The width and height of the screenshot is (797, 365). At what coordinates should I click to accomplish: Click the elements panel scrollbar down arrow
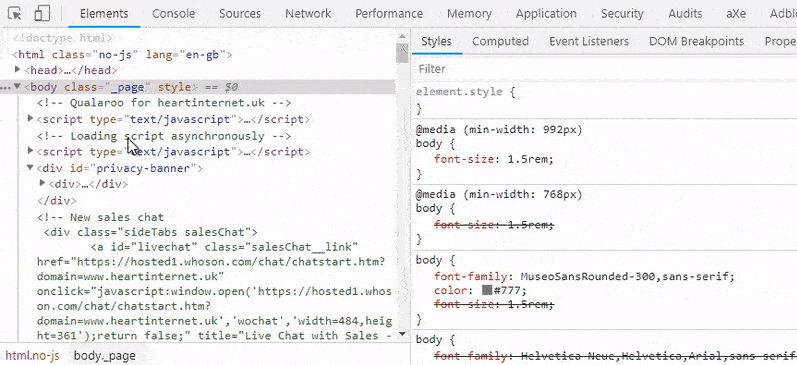click(403, 334)
